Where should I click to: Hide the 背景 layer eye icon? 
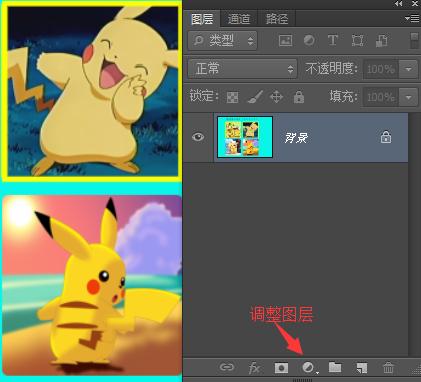[x=198, y=137]
